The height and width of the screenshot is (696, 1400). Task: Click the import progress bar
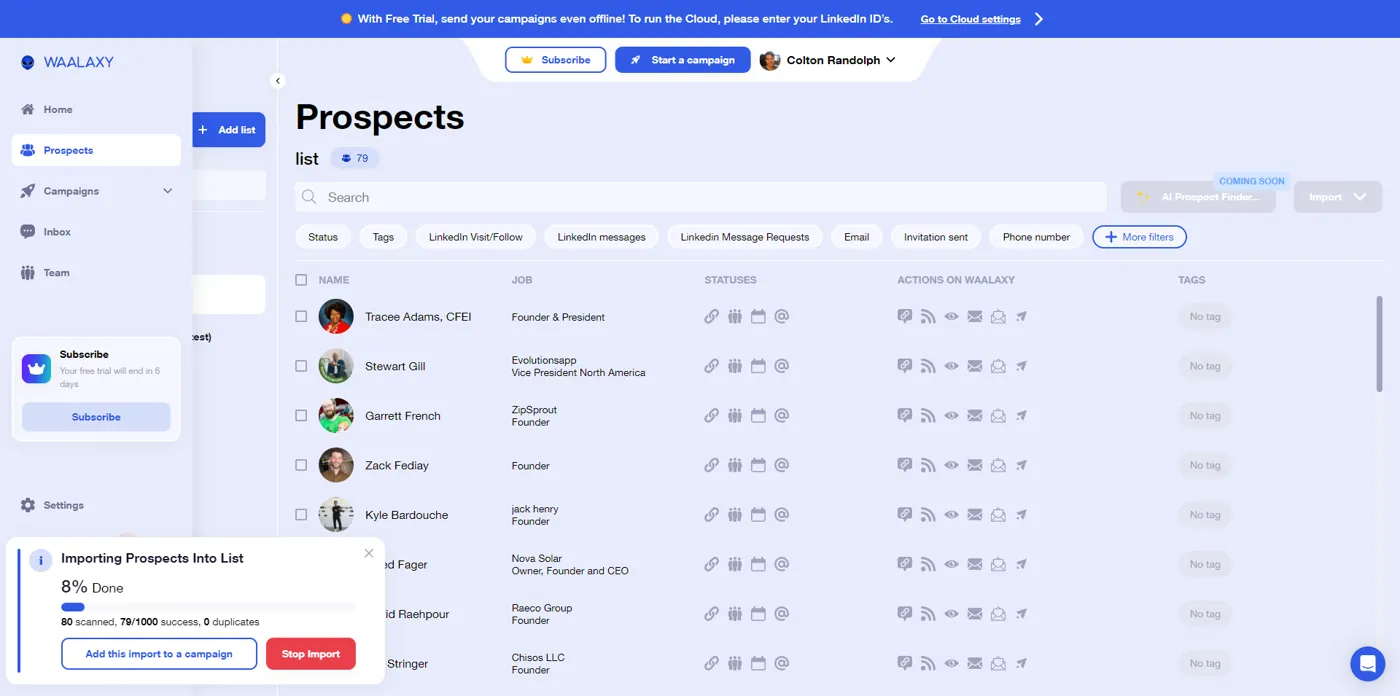pos(208,606)
